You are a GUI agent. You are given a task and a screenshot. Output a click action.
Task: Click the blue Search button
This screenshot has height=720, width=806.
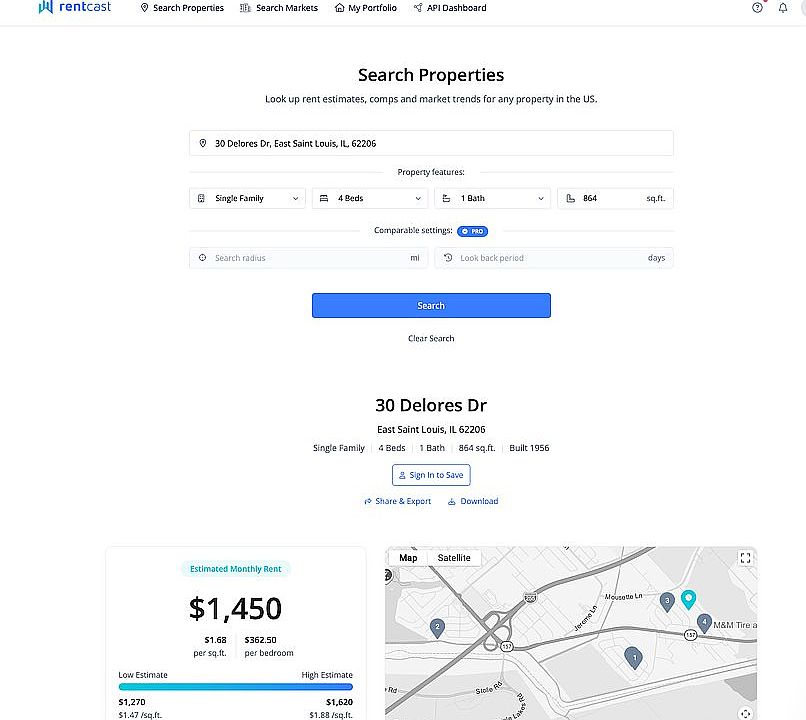[x=431, y=306]
